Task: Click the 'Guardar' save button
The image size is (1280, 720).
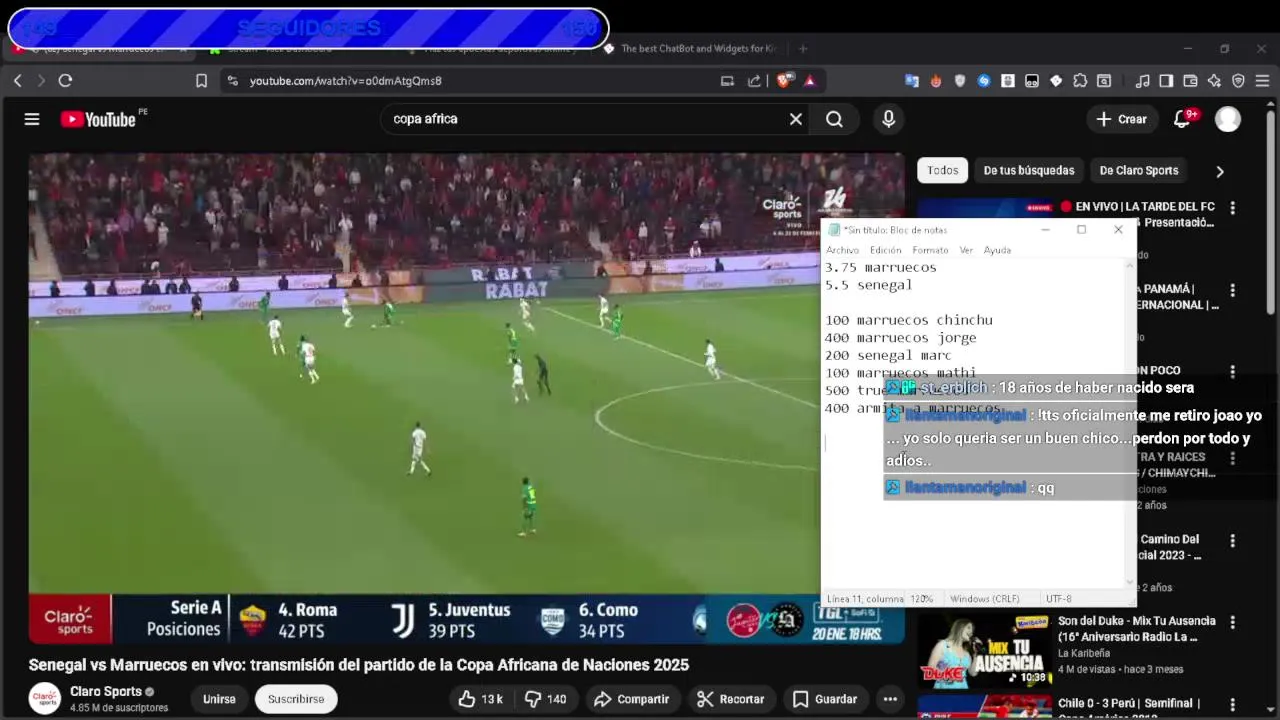Action: [x=825, y=699]
